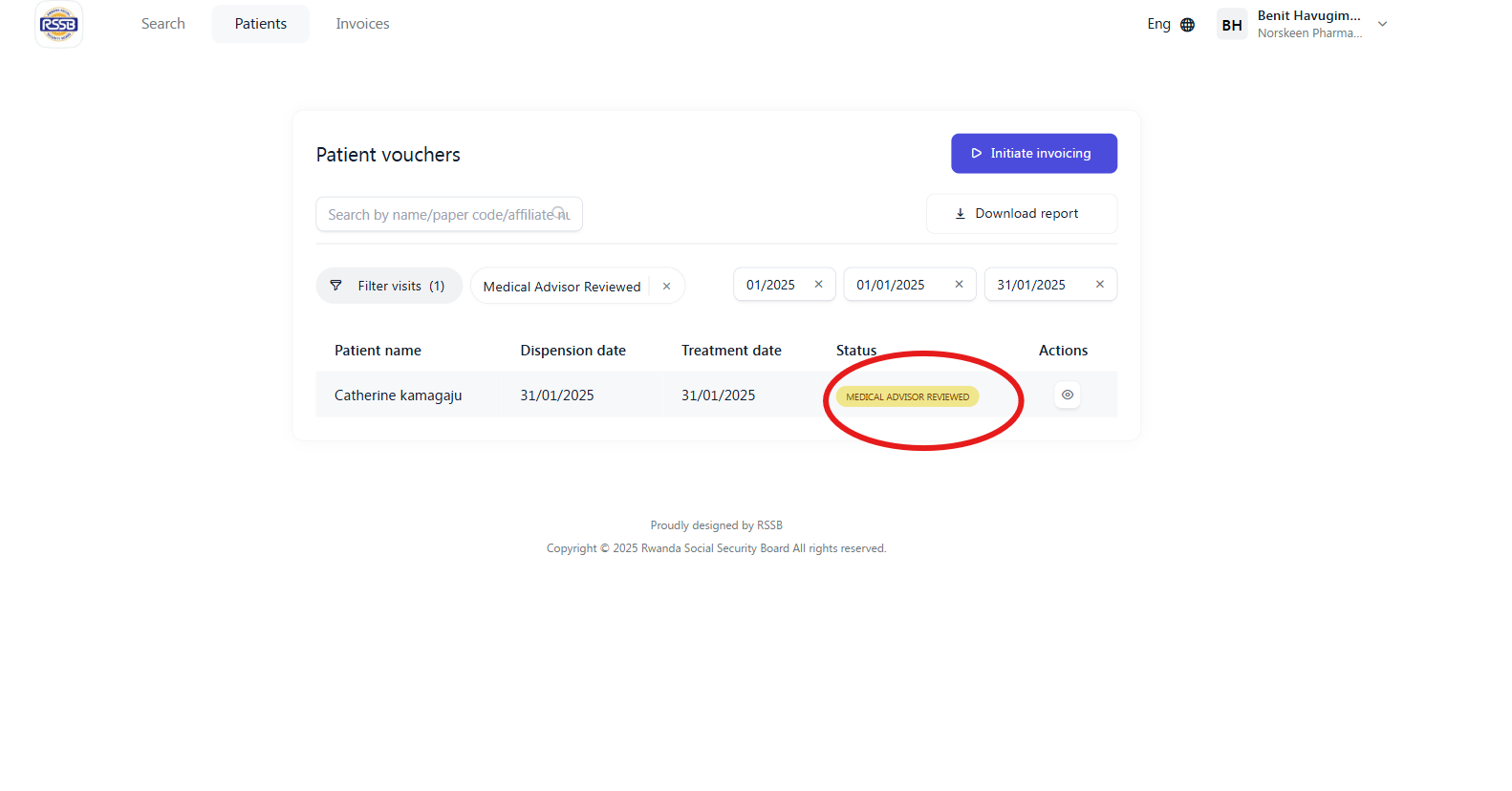Click the Treatment date column header
Image resolution: width=1512 pixels, height=791 pixels.
731,351
